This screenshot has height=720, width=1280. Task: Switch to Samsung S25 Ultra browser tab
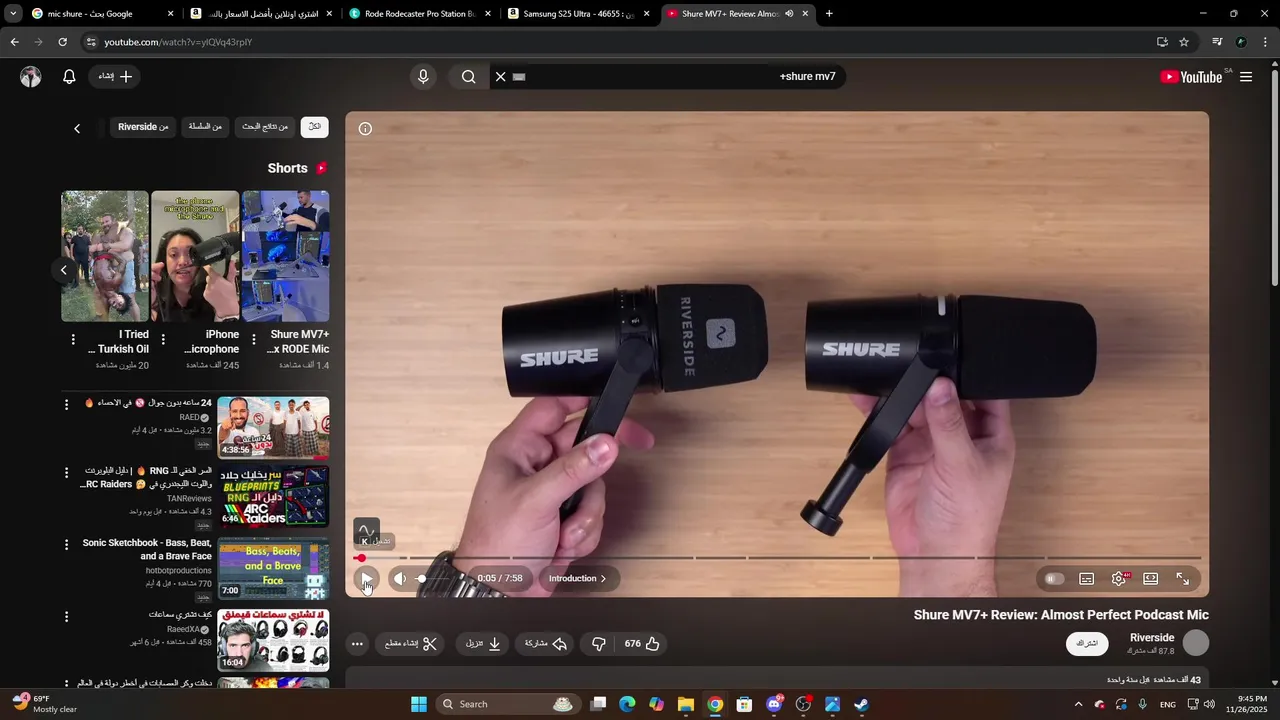[578, 14]
